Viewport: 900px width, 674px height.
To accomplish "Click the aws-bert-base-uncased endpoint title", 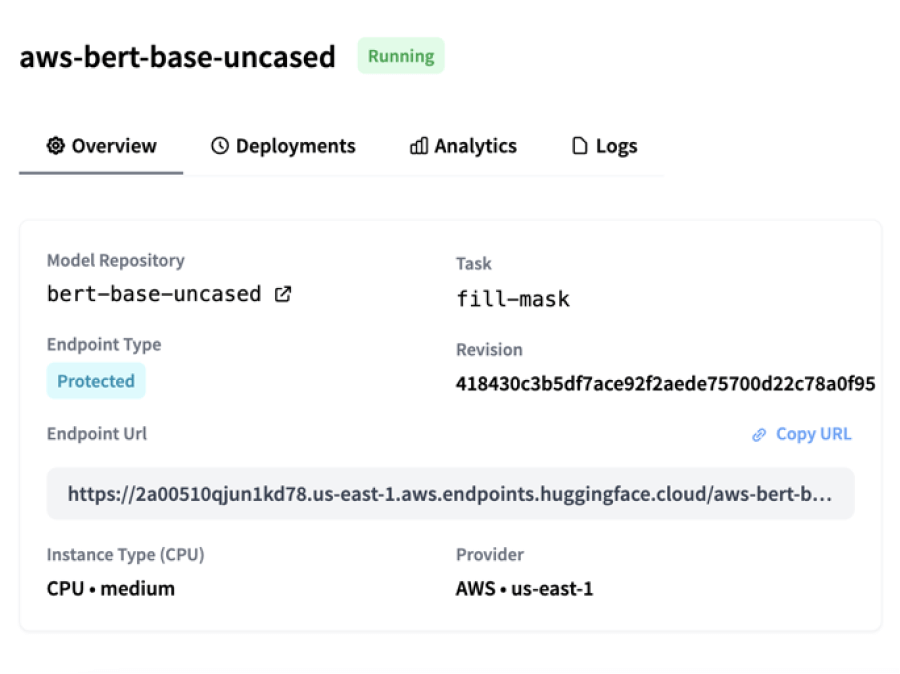I will click(177, 57).
